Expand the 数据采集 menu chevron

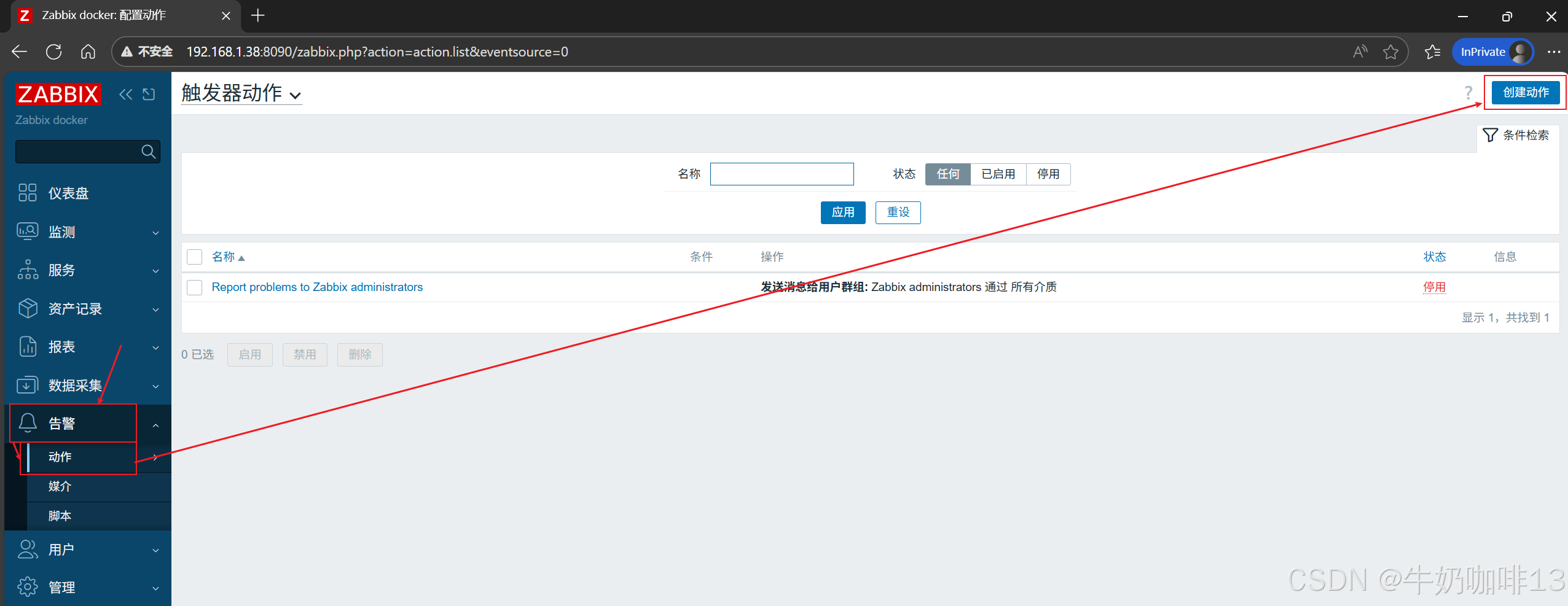click(x=155, y=386)
